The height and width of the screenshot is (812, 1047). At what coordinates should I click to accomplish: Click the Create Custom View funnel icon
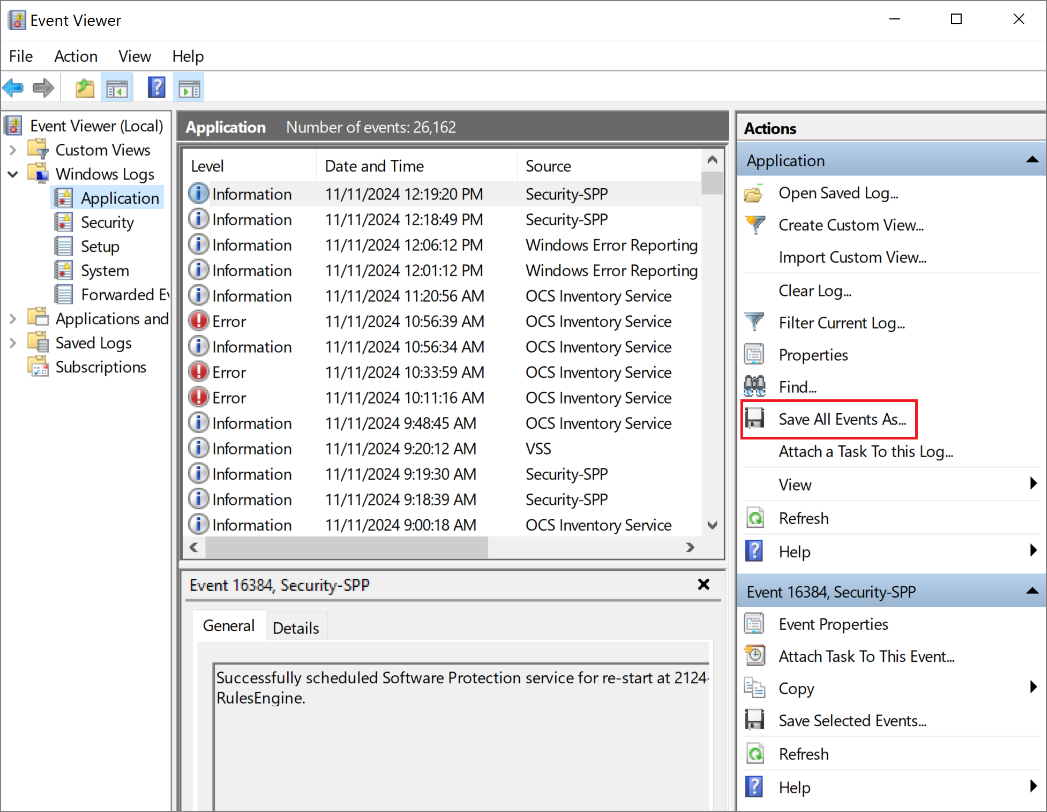point(755,225)
